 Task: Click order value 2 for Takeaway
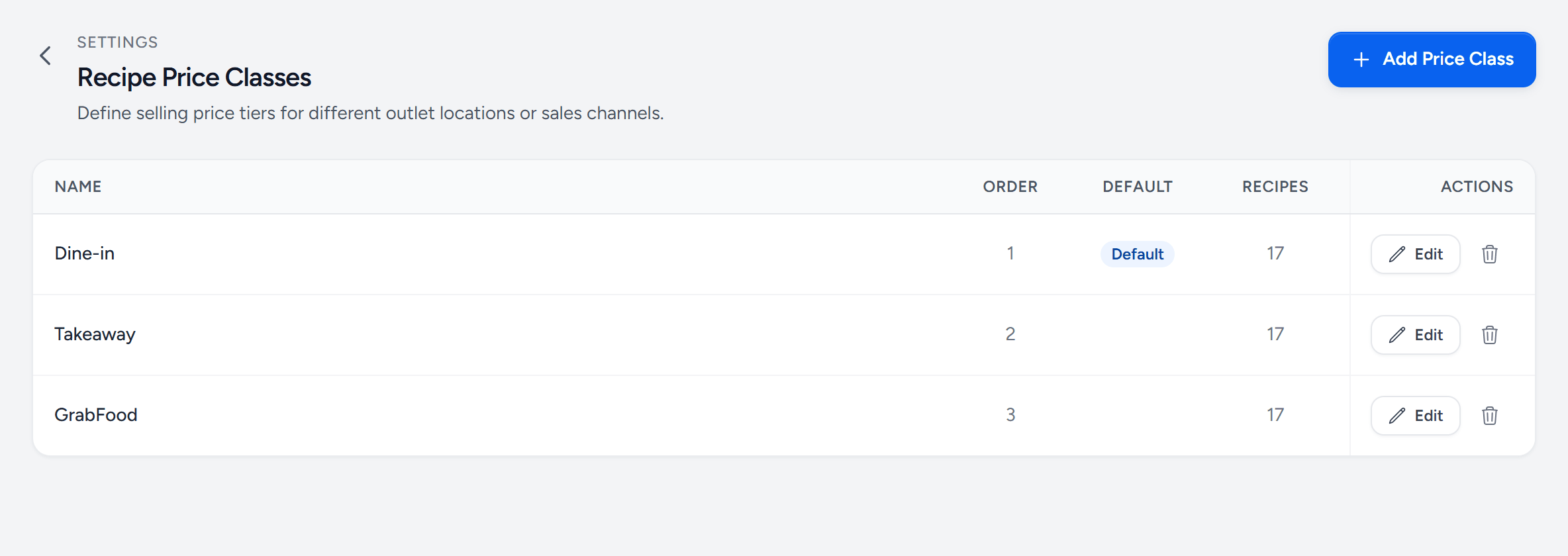coord(1010,334)
